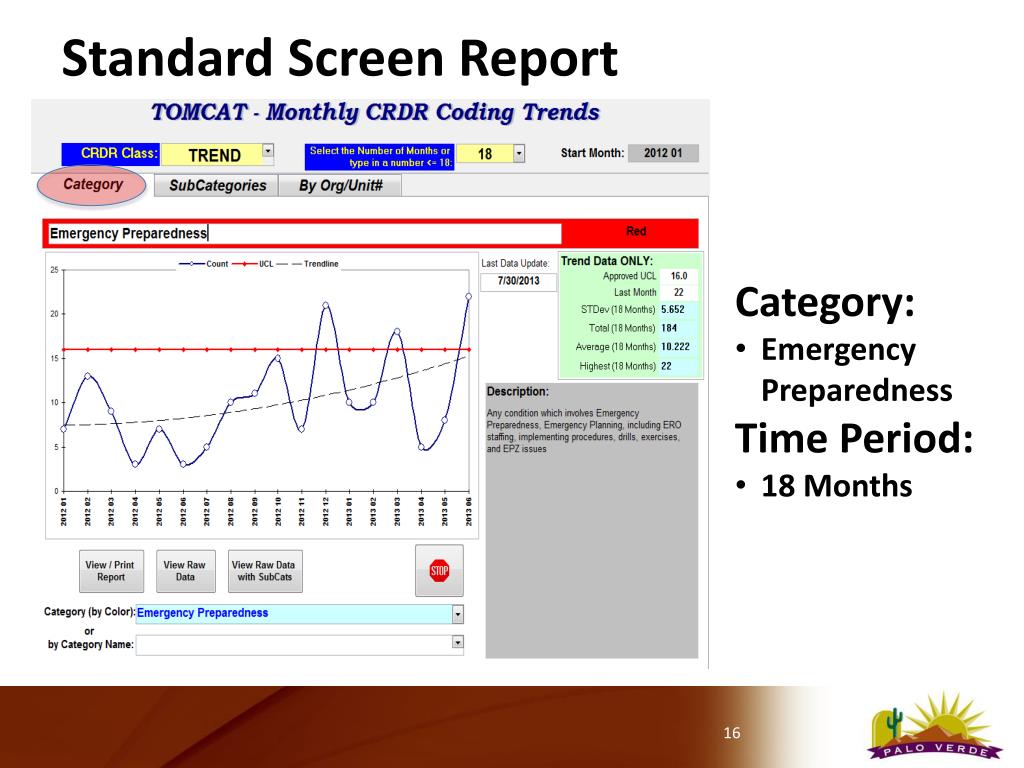Open the By Org/Unit# tab
This screenshot has width=1024, height=768.
pyautogui.click(x=340, y=185)
